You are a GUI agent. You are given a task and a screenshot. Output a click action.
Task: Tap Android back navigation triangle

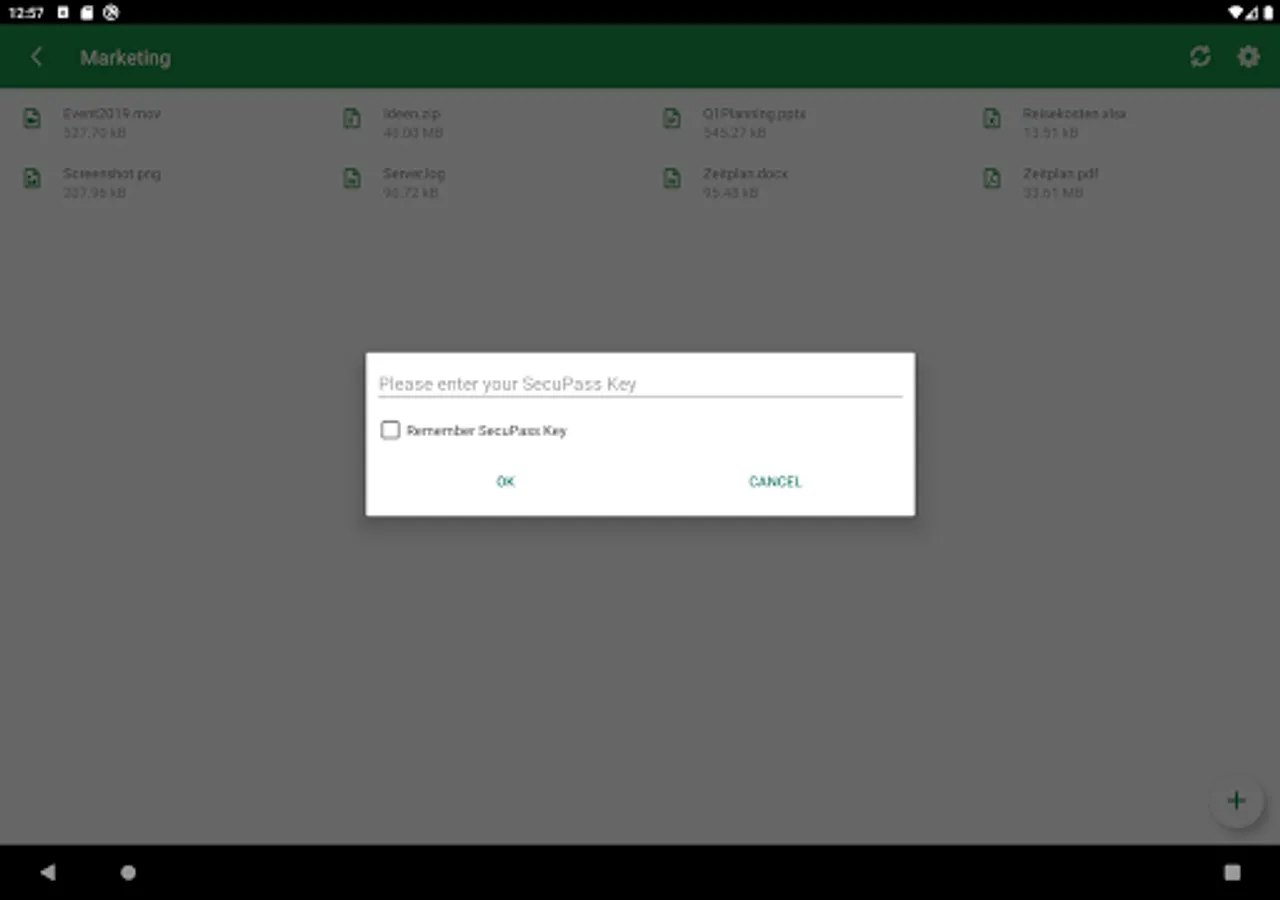click(47, 872)
